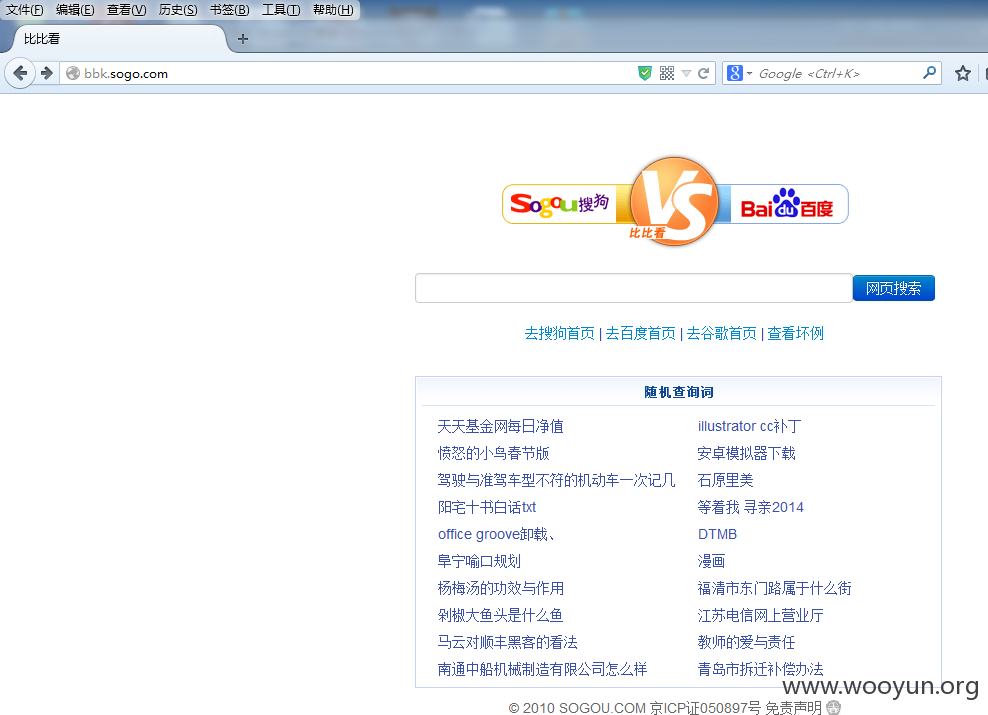Click the magnifier search icon
Viewport: 988px width, 715px height.
929,73
